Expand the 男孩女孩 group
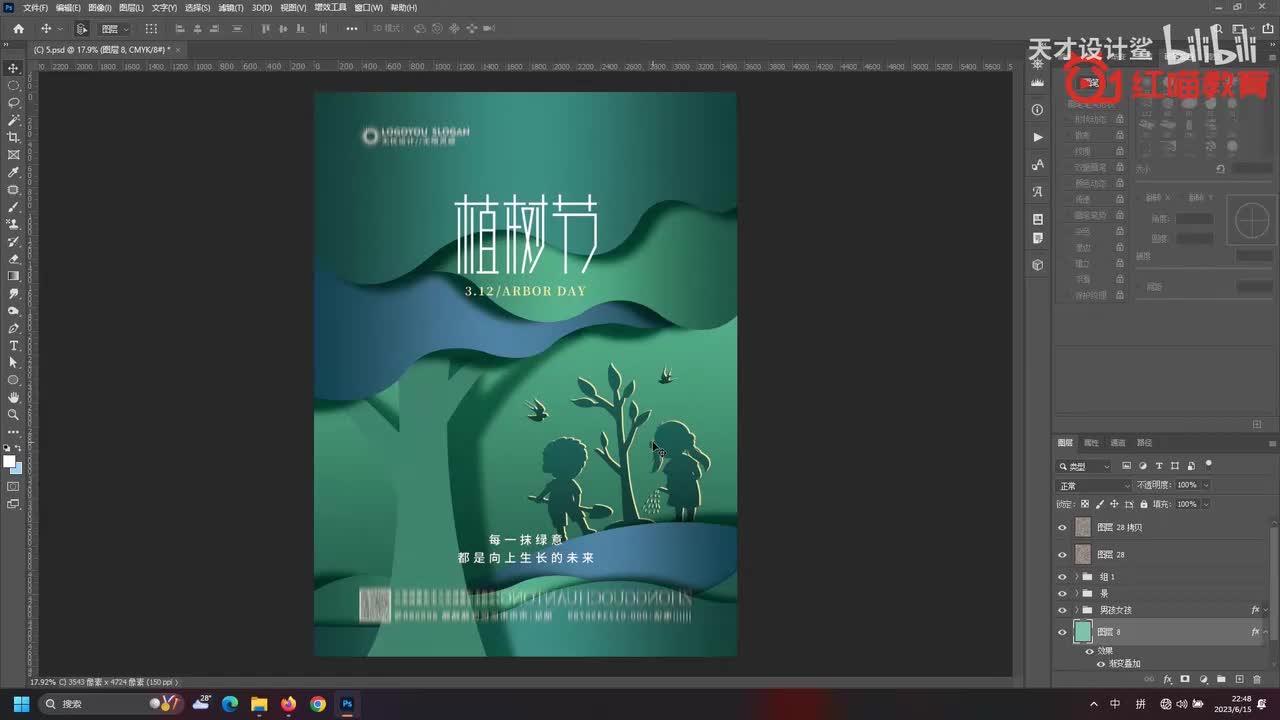1280x720 pixels. 1076,610
